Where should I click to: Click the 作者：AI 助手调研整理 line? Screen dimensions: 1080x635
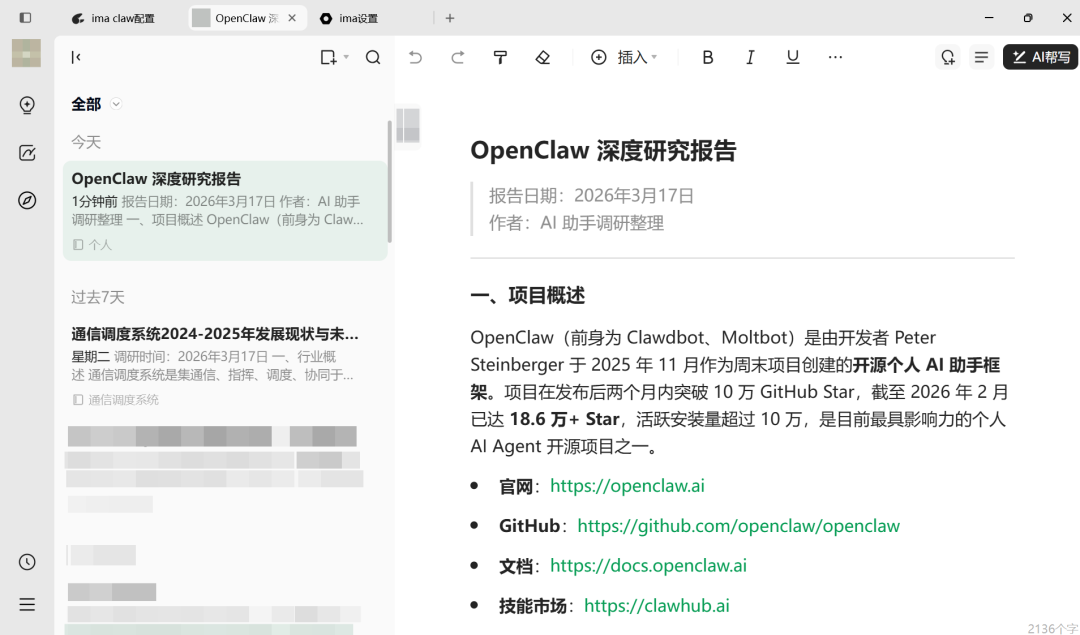pyautogui.click(x=577, y=223)
